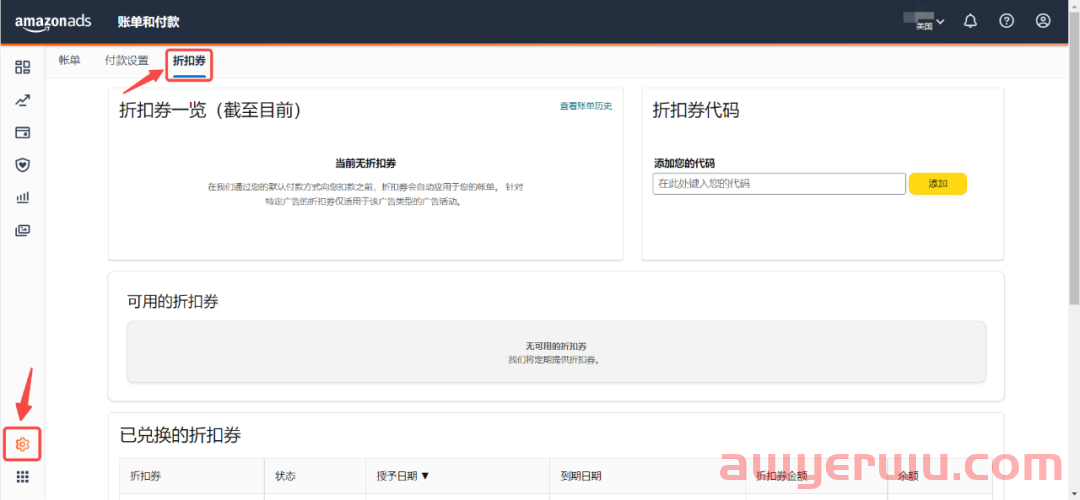Select the shield heart sidebar icon

tap(22, 165)
